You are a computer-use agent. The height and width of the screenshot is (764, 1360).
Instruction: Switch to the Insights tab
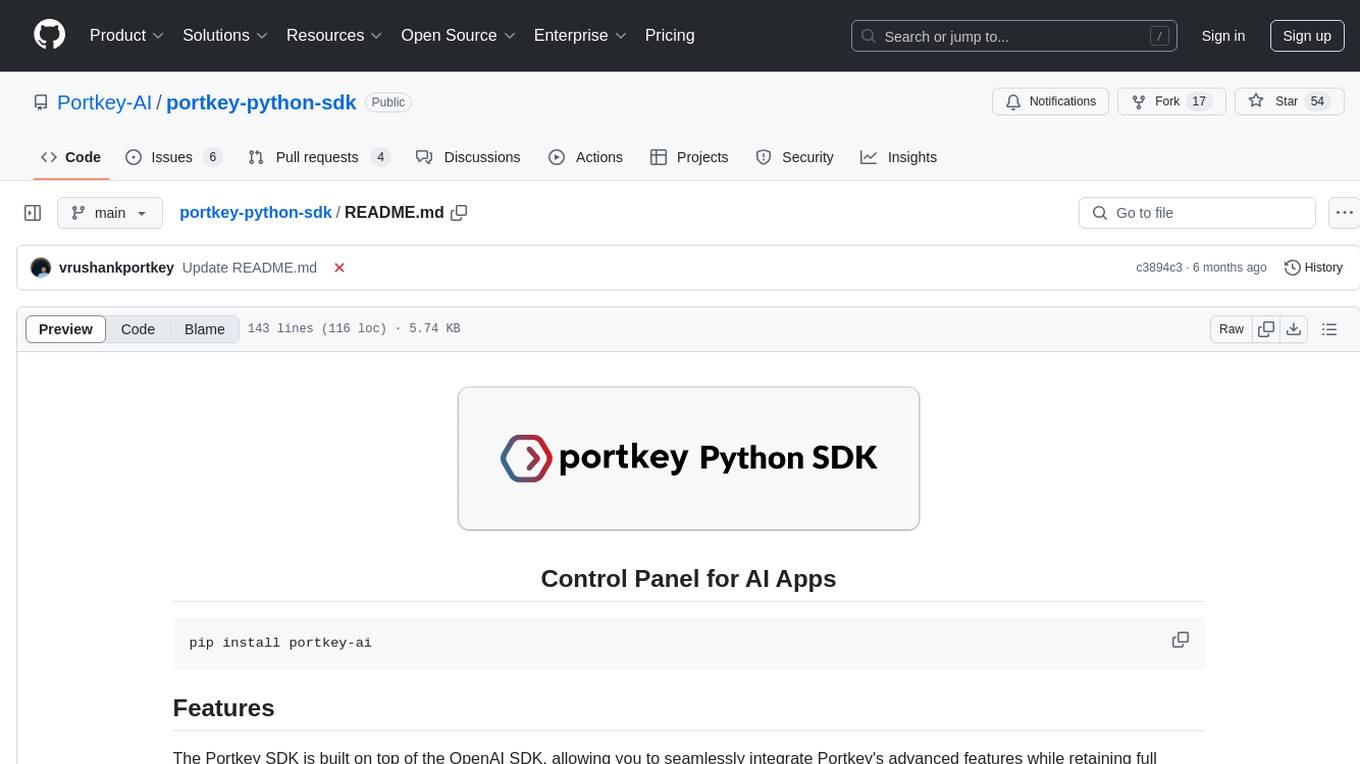pos(899,157)
